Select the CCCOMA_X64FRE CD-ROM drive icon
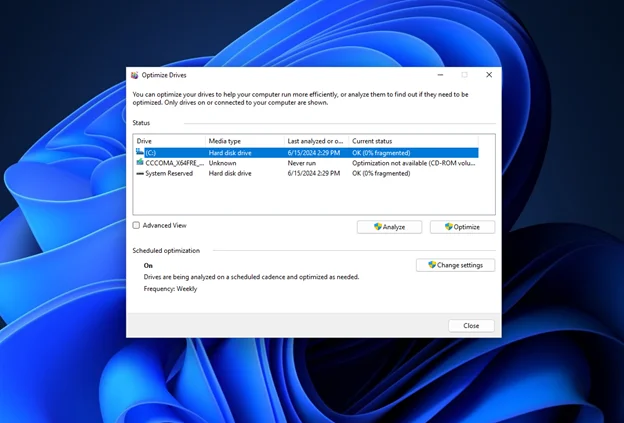 point(140,162)
